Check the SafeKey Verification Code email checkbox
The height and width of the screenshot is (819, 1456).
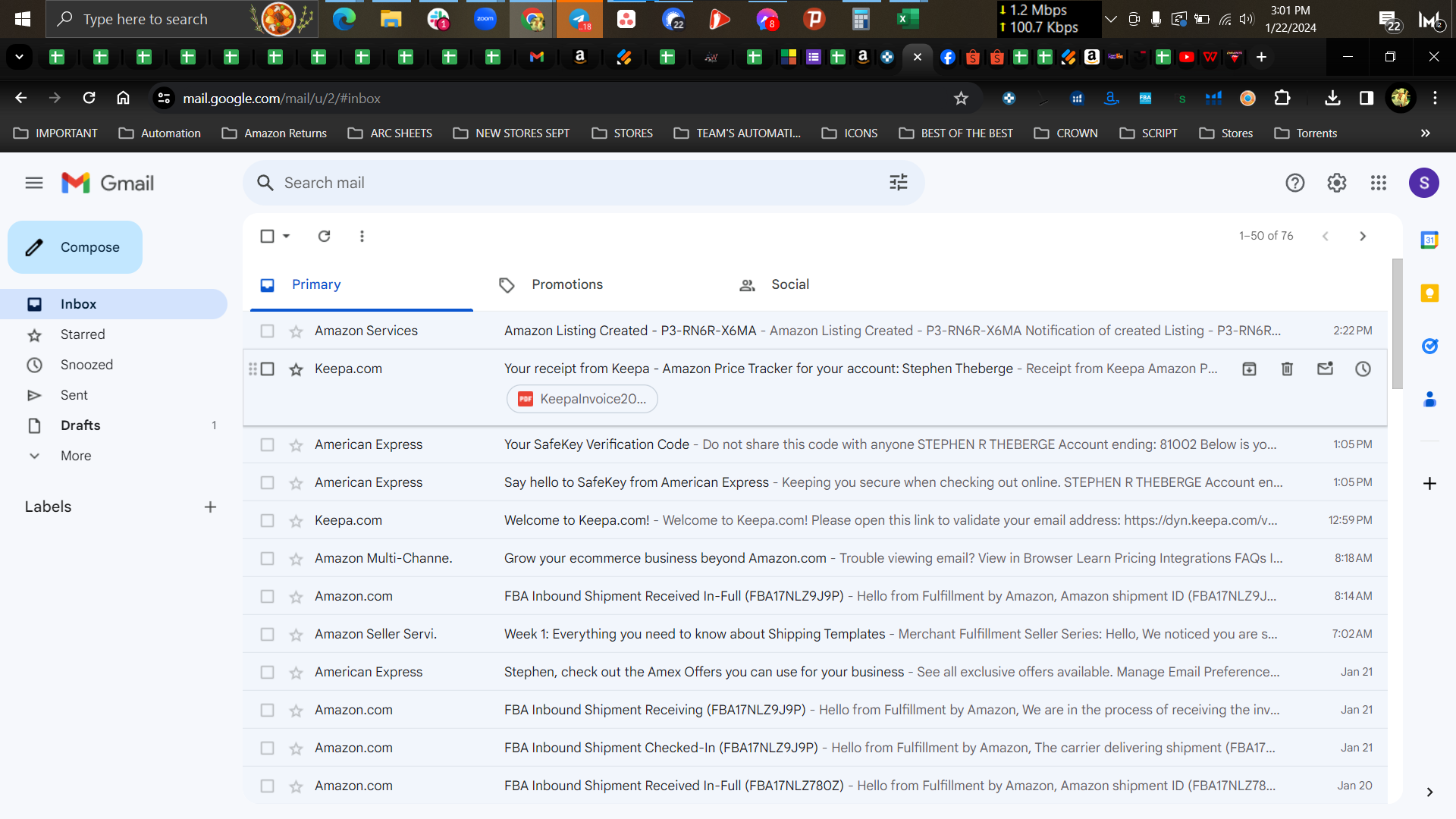tap(267, 444)
